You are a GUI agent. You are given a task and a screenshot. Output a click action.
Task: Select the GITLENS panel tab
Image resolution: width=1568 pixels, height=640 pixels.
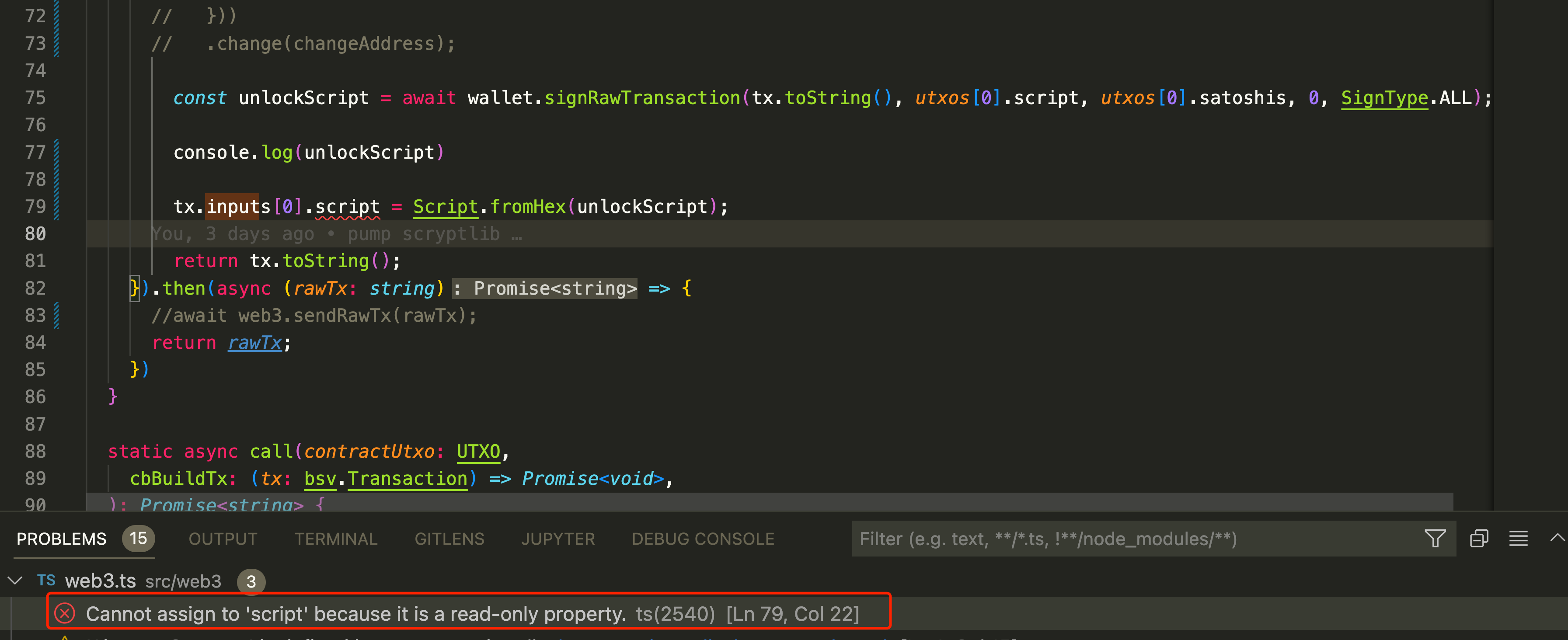click(x=449, y=539)
